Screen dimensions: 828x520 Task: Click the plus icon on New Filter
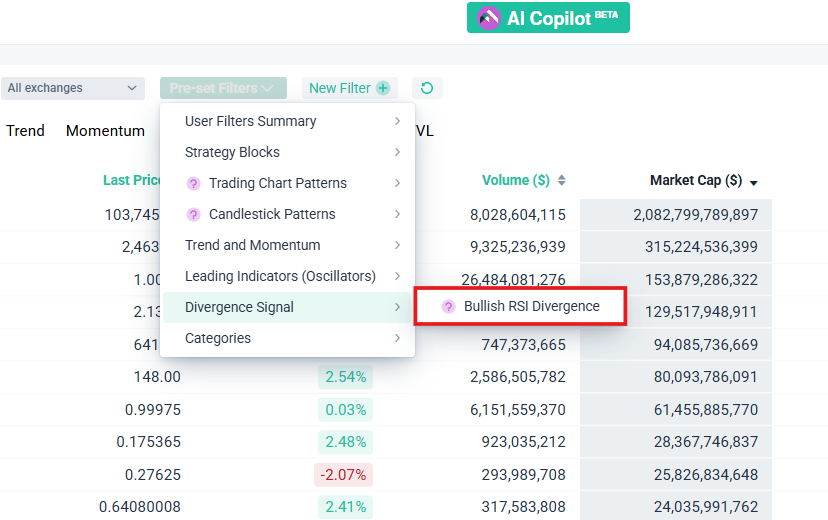(x=383, y=88)
